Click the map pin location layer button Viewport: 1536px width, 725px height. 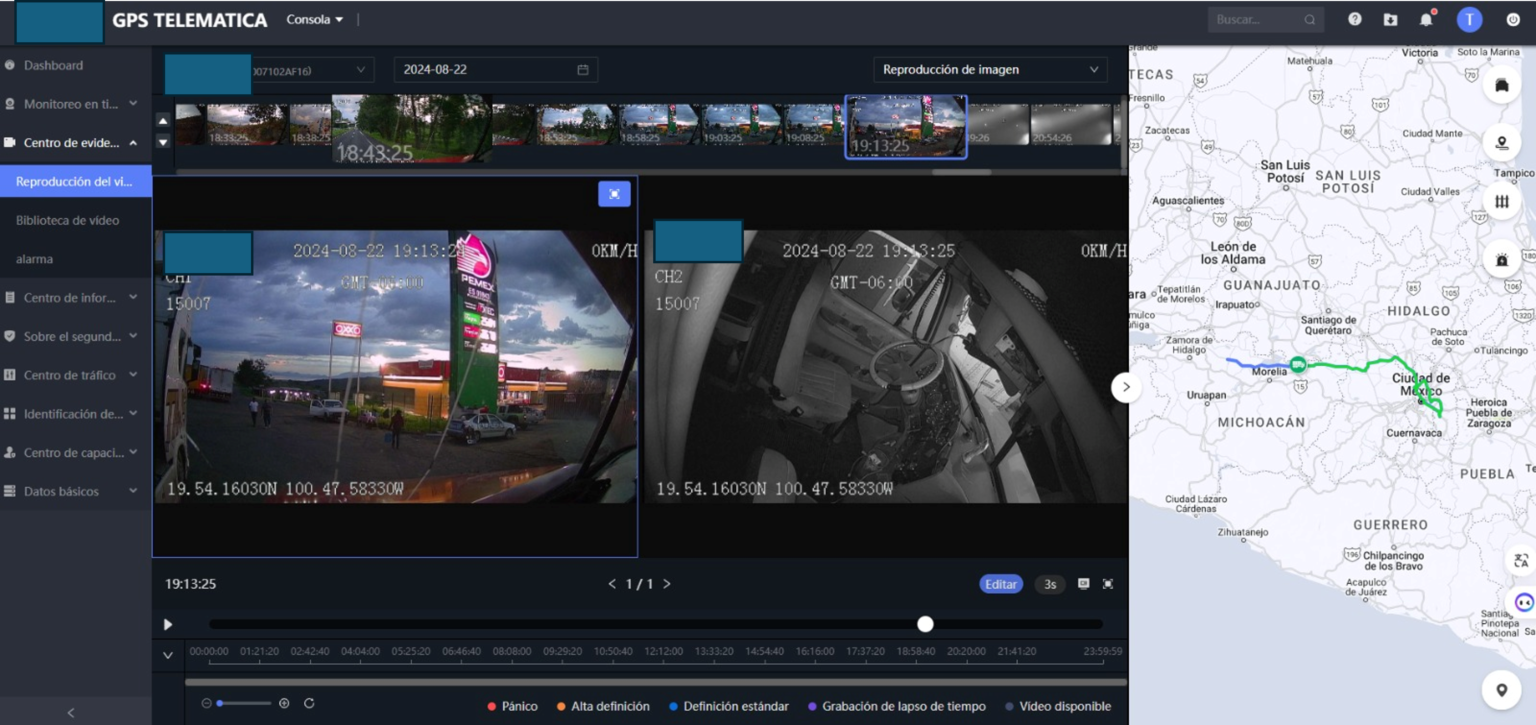(x=1501, y=143)
